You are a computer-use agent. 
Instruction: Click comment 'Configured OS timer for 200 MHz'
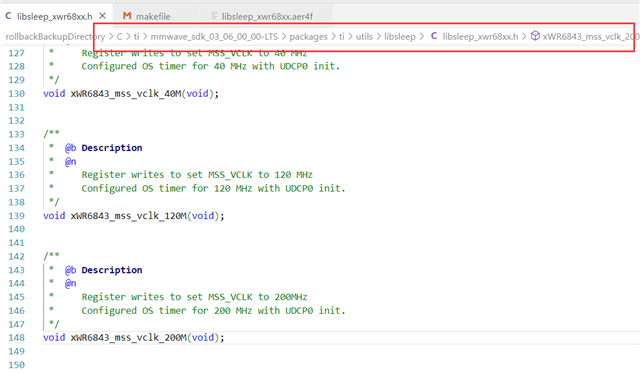click(x=167, y=311)
